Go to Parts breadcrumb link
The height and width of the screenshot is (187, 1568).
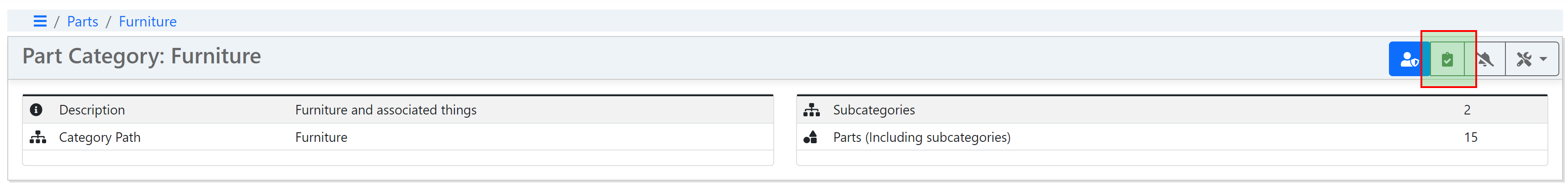[x=82, y=22]
